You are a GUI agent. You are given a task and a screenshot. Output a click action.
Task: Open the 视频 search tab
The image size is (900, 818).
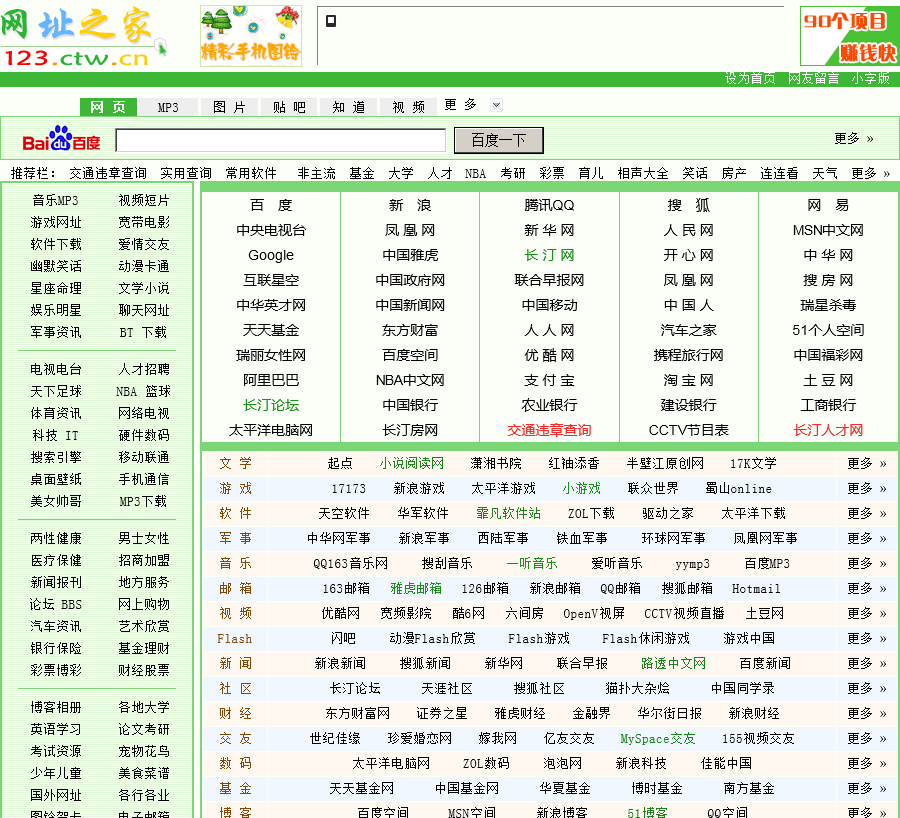coord(408,107)
